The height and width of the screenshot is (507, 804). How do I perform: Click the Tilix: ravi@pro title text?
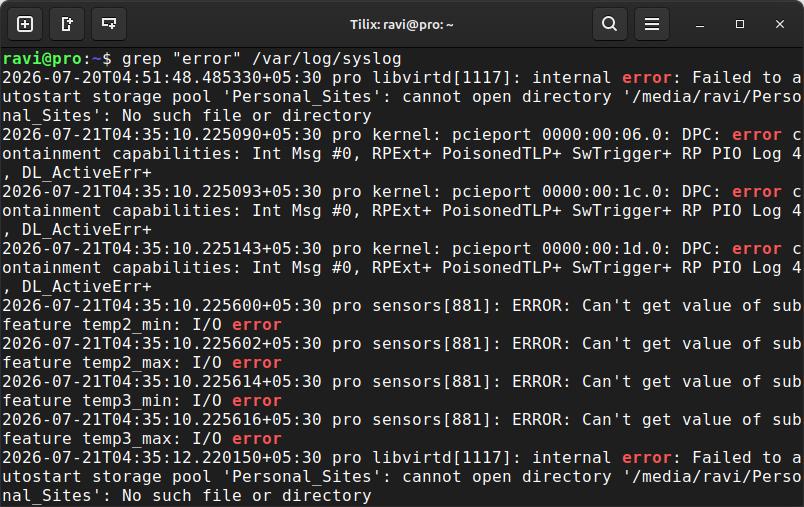[401, 25]
